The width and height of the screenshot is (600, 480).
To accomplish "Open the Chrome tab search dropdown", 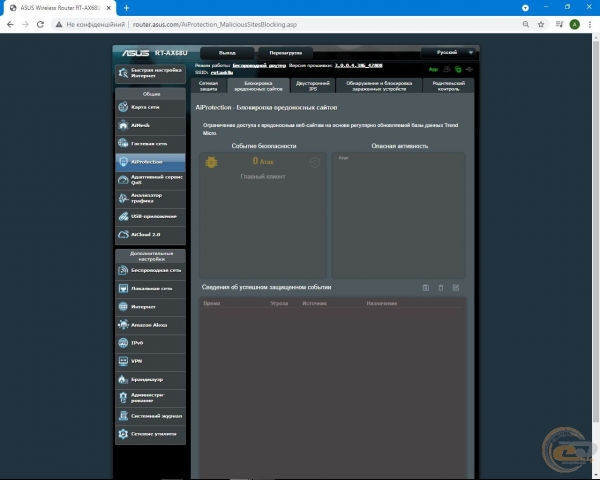I will [525, 8].
